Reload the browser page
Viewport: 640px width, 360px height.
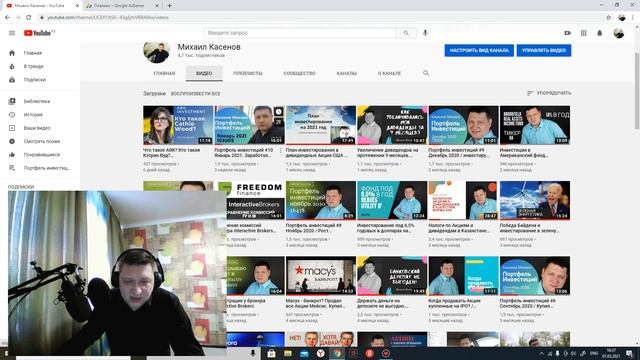pos(29,18)
